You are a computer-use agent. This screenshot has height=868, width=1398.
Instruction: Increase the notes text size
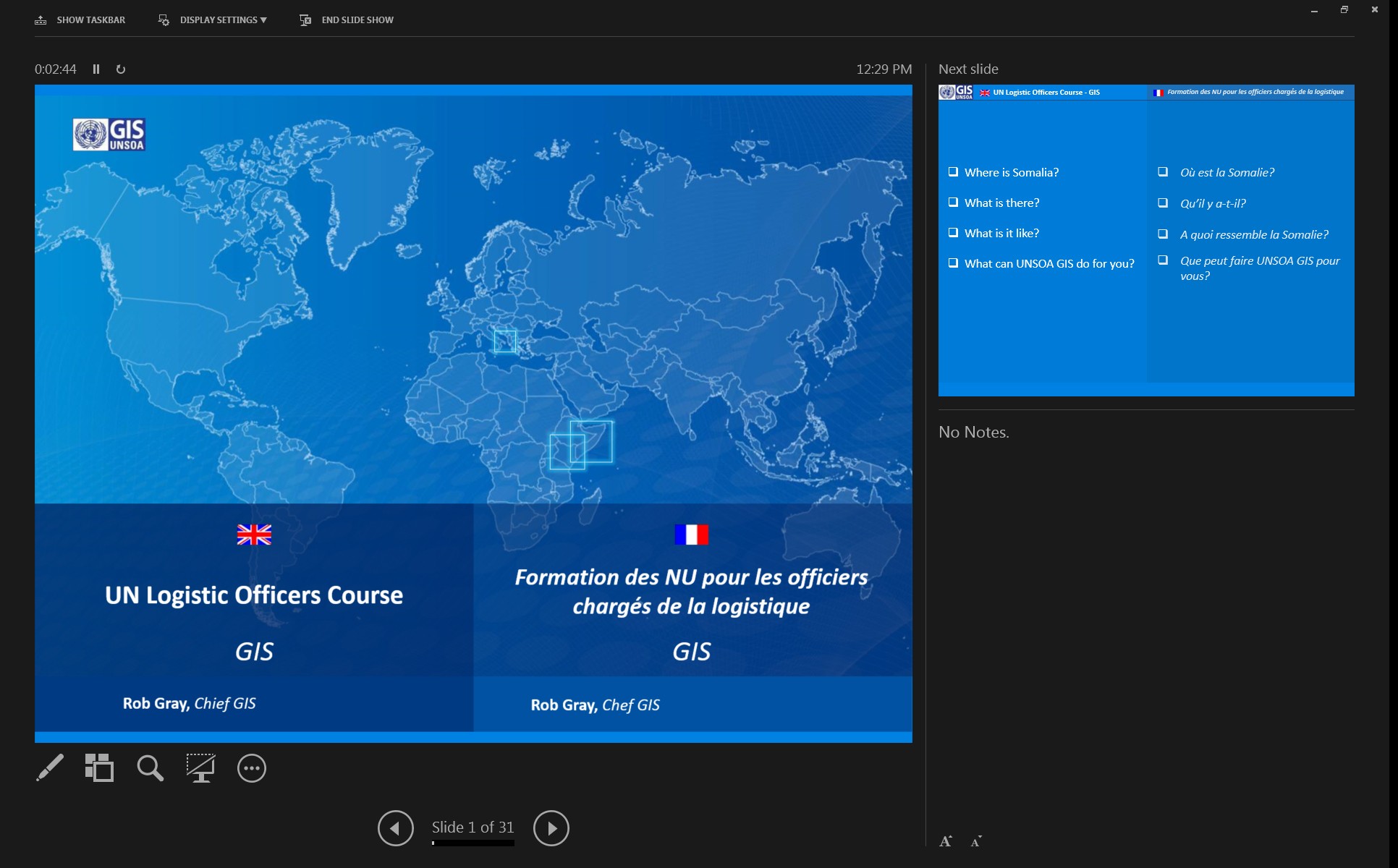click(x=946, y=841)
